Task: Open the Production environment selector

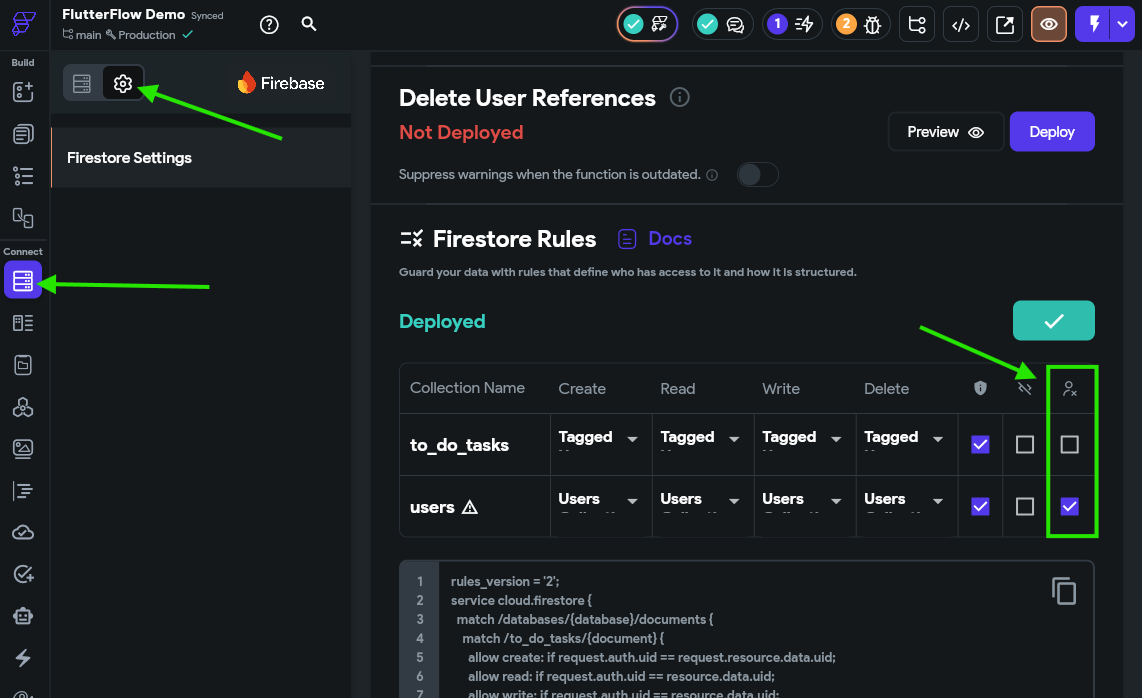Action: pyautogui.click(x=141, y=35)
